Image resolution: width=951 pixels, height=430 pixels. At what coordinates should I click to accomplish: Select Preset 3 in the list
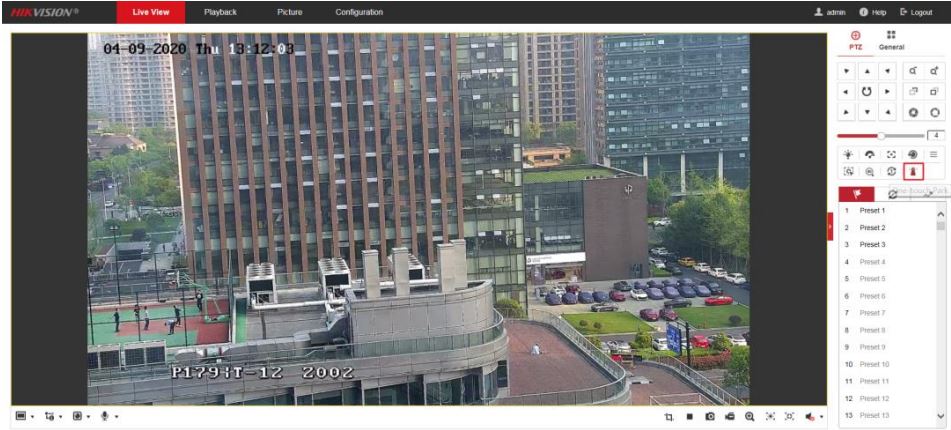pos(887,244)
